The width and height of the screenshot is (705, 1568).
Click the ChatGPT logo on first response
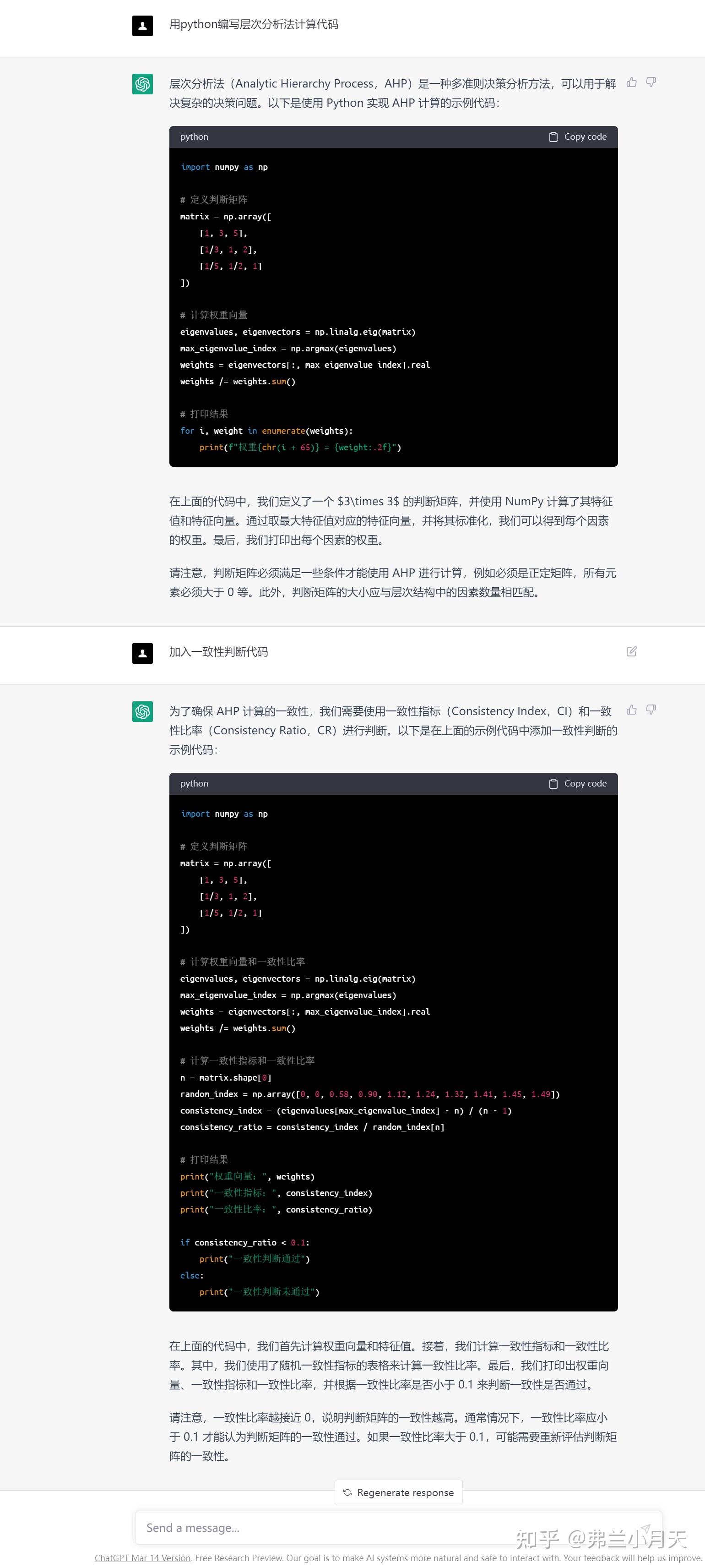pos(142,84)
